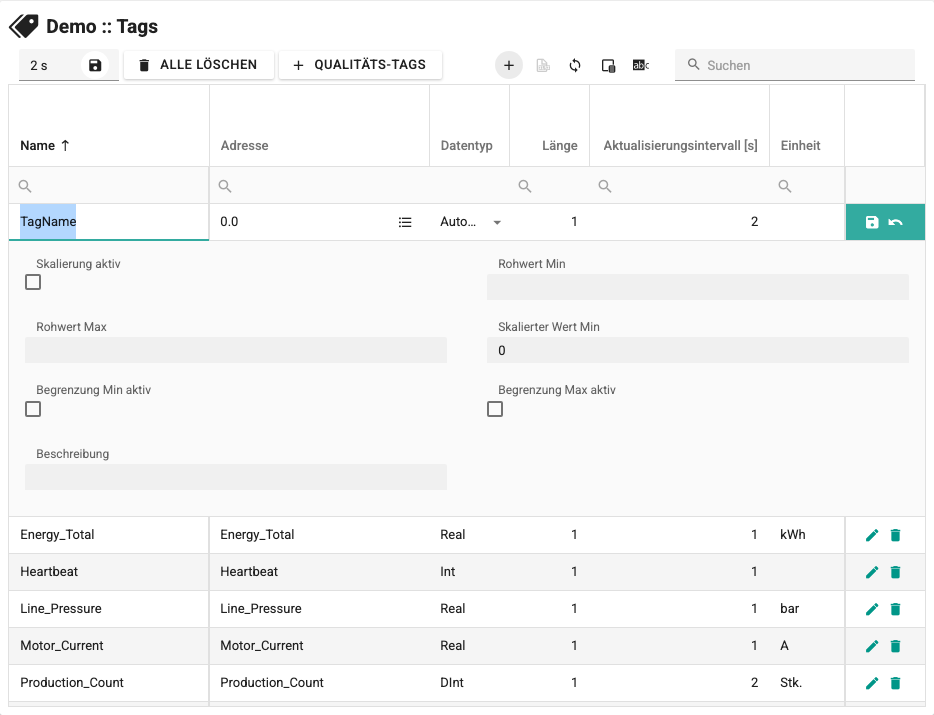Click into the Beschreibung text field

(x=236, y=477)
